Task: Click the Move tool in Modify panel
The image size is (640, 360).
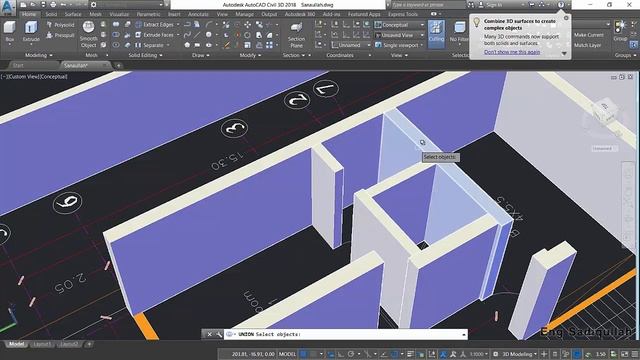Action: 248,25
